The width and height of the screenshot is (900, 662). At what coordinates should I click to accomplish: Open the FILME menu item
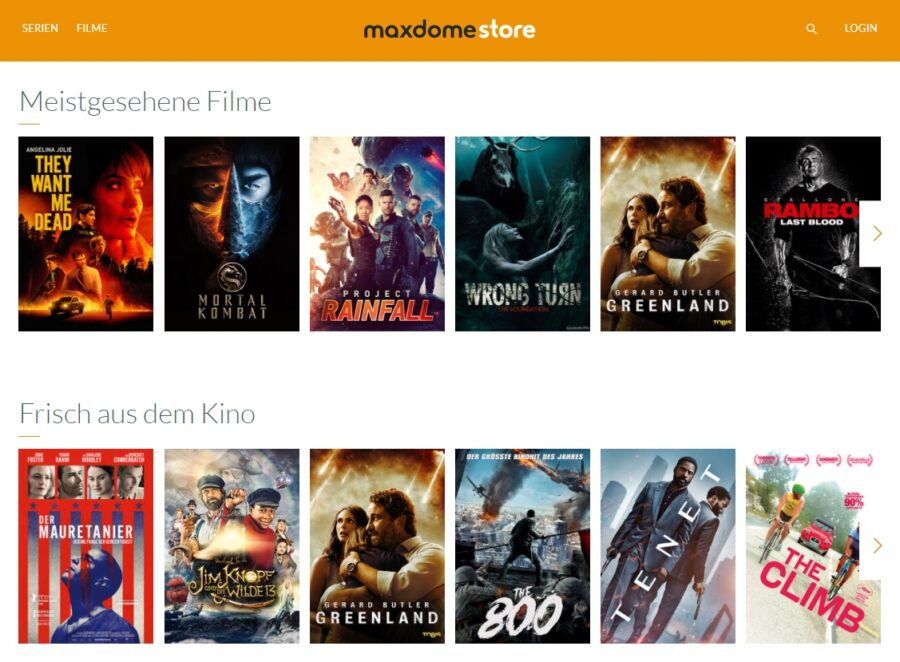[x=91, y=28]
